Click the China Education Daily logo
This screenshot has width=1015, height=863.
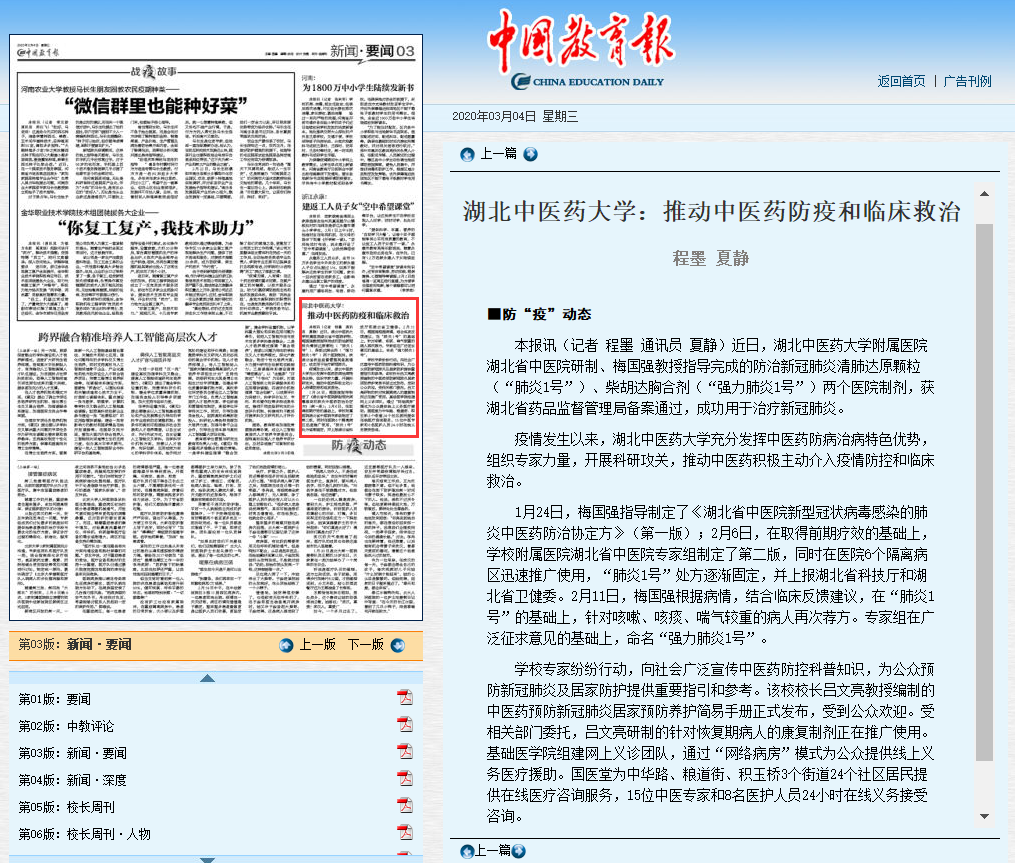(x=581, y=50)
